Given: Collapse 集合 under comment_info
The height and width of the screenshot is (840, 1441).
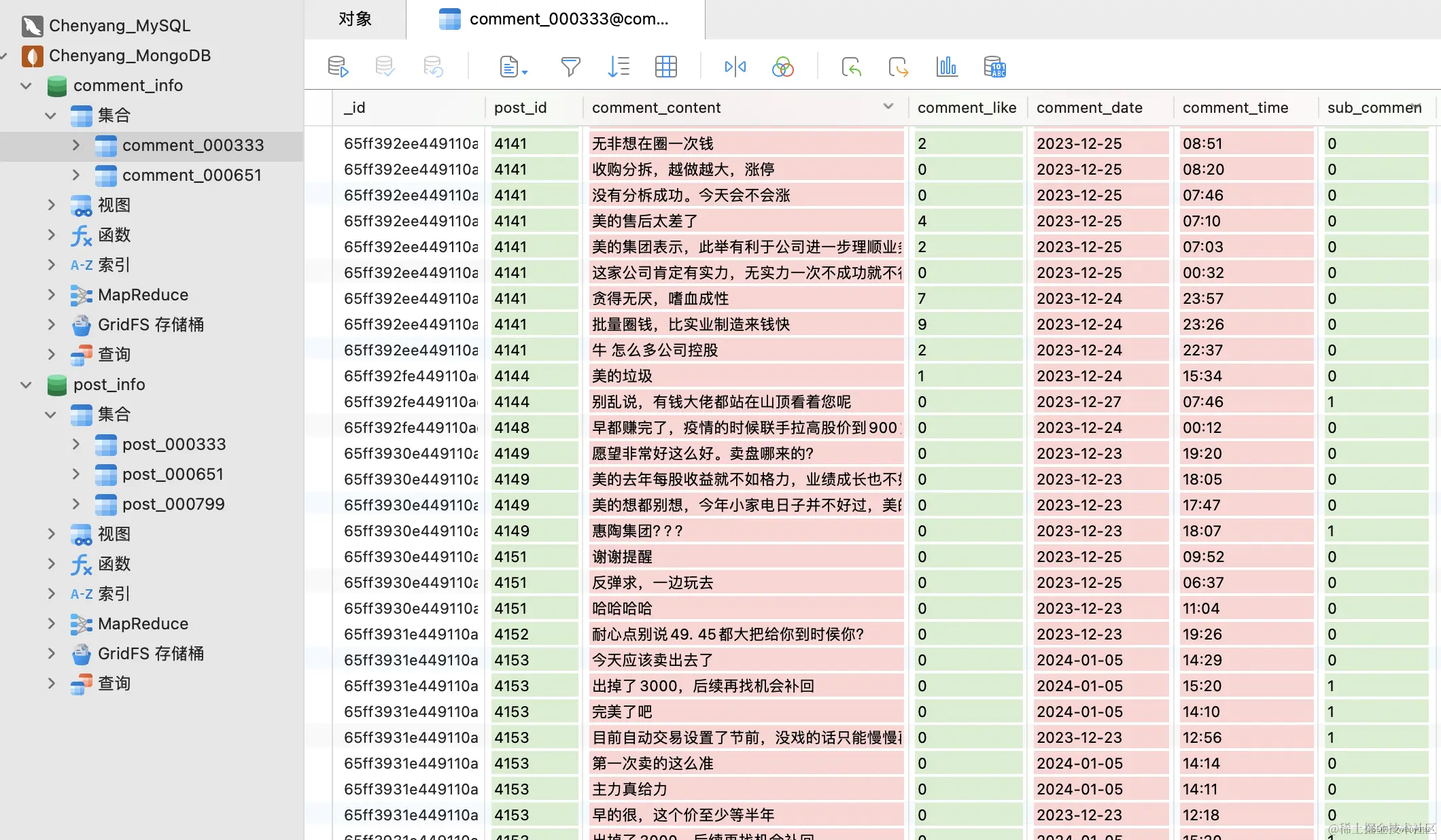Looking at the screenshot, I should [x=50, y=116].
